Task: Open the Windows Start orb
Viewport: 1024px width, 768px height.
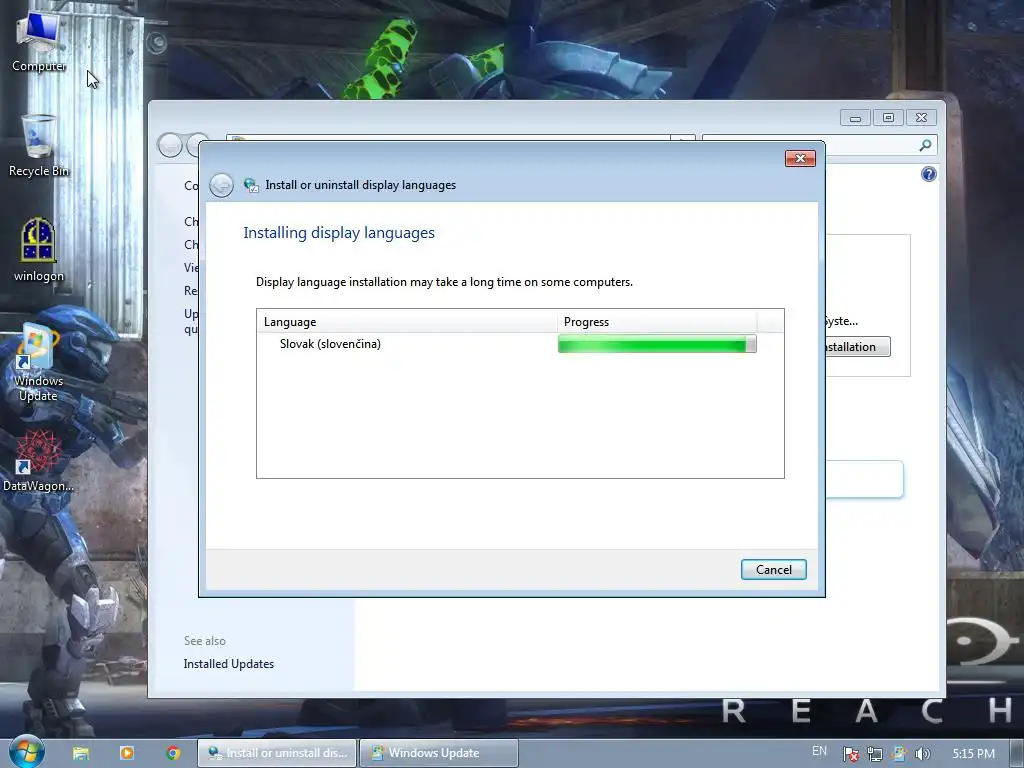Action: point(25,751)
